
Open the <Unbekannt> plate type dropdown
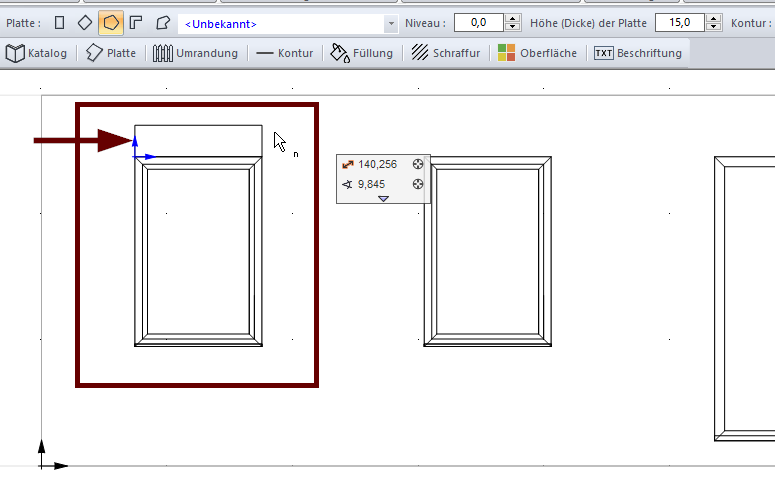390,23
